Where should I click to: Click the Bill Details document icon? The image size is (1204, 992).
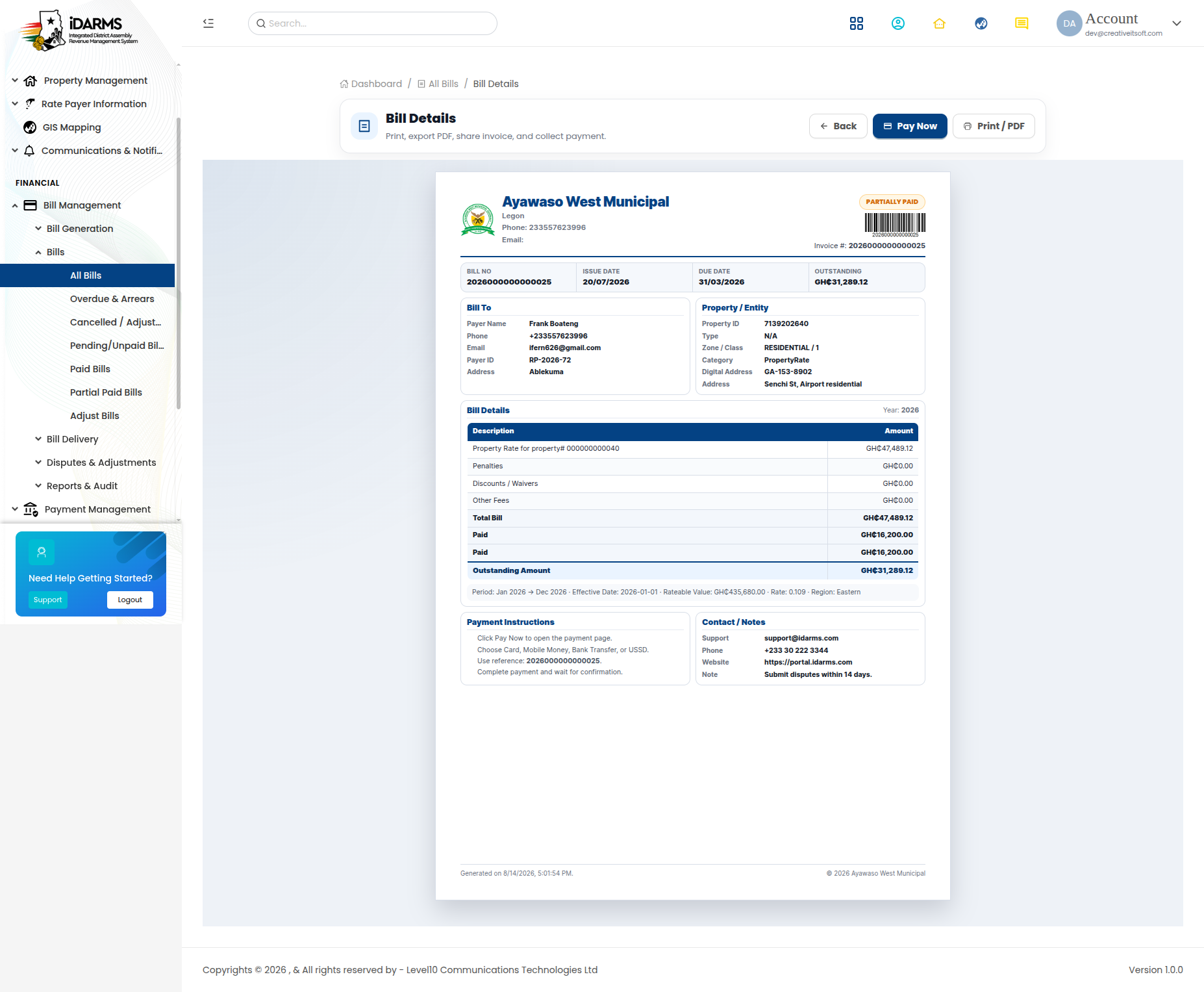point(364,126)
